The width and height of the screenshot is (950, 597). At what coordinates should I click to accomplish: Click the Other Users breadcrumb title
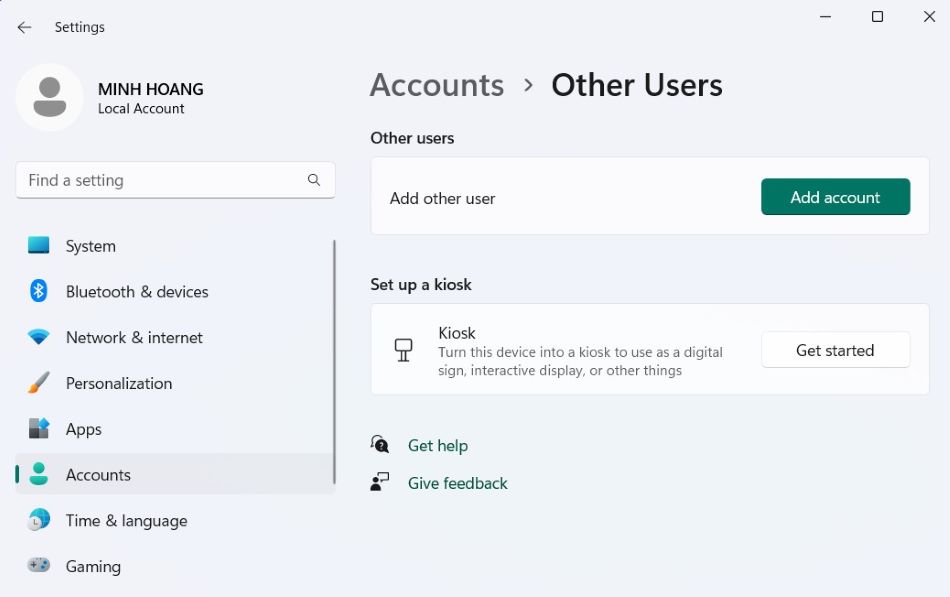[x=637, y=85]
